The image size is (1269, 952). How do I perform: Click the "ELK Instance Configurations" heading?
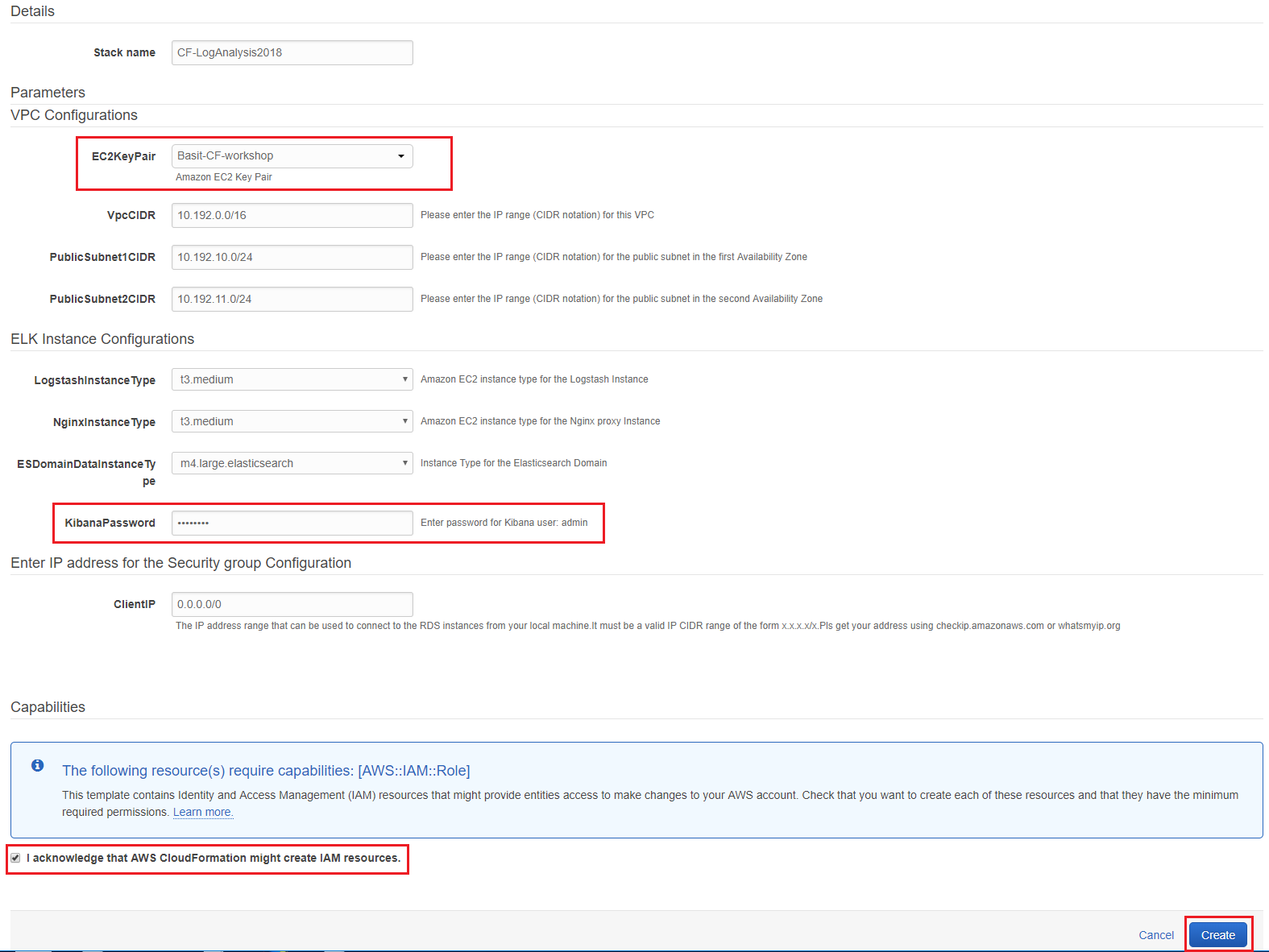click(x=102, y=339)
